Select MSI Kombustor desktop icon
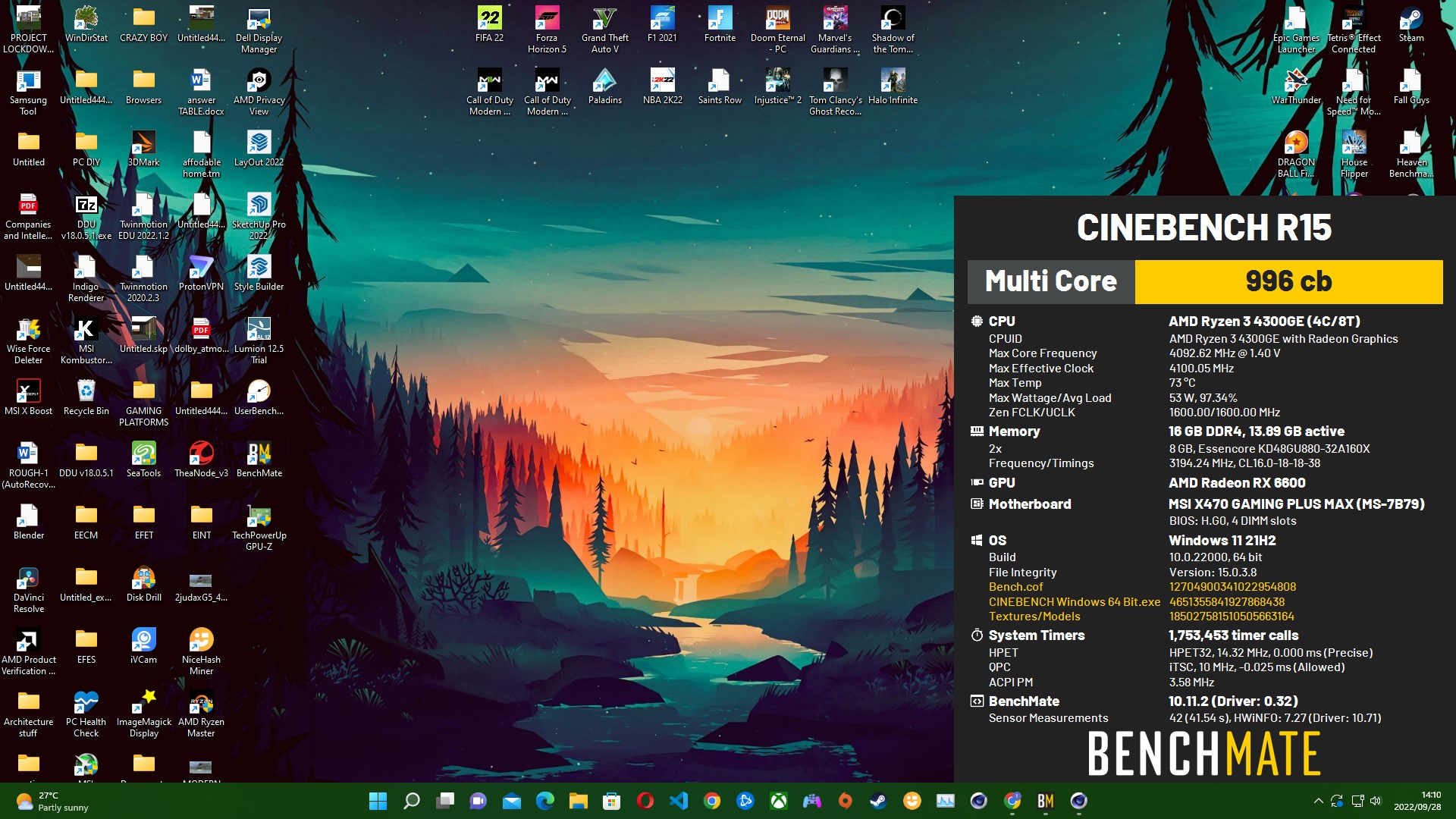Image resolution: width=1456 pixels, height=819 pixels. pyautogui.click(x=86, y=340)
